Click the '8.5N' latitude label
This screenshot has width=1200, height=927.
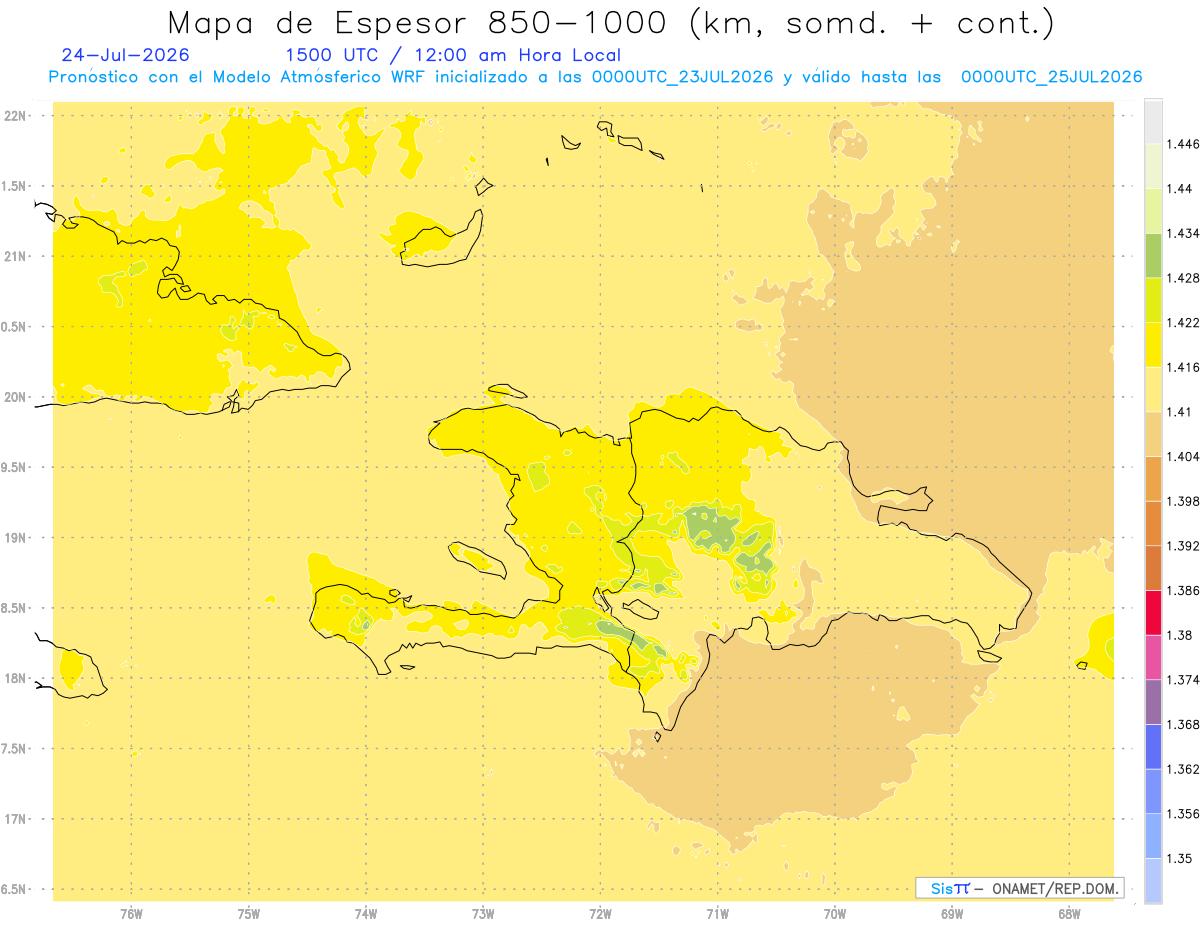[x=15, y=609]
